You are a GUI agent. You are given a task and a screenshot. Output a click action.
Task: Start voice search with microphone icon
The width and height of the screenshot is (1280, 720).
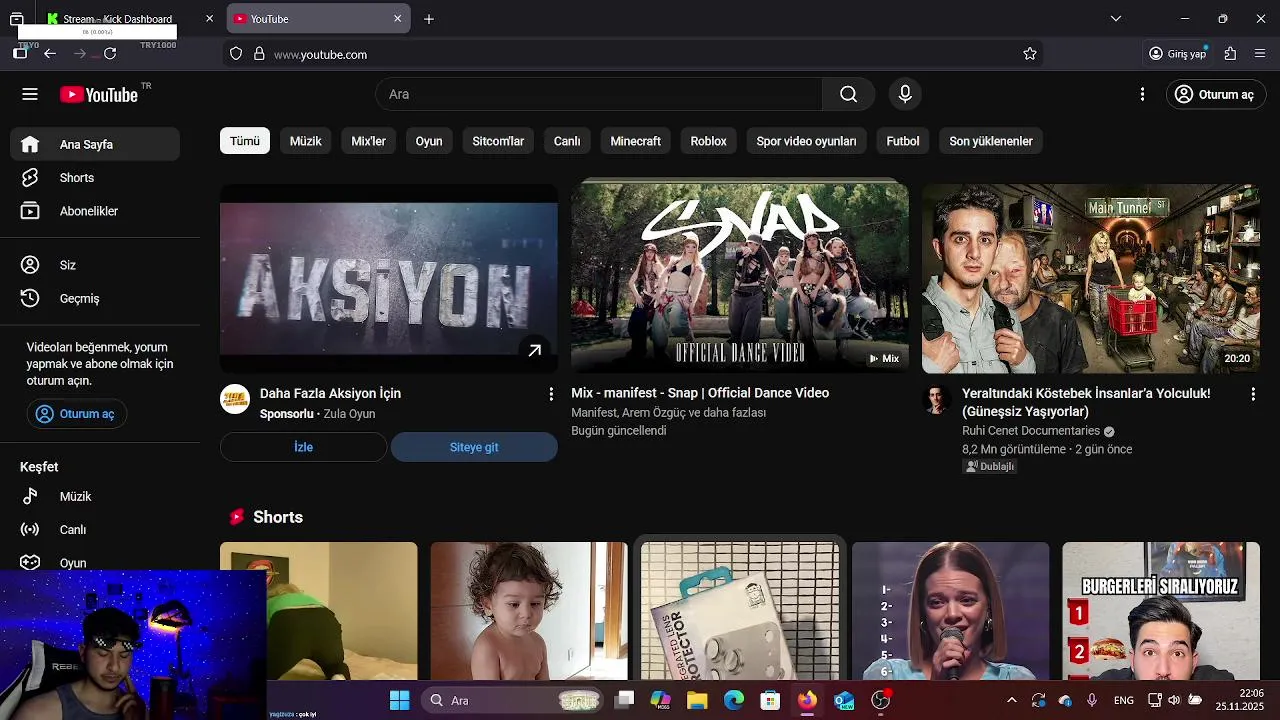[x=905, y=94]
